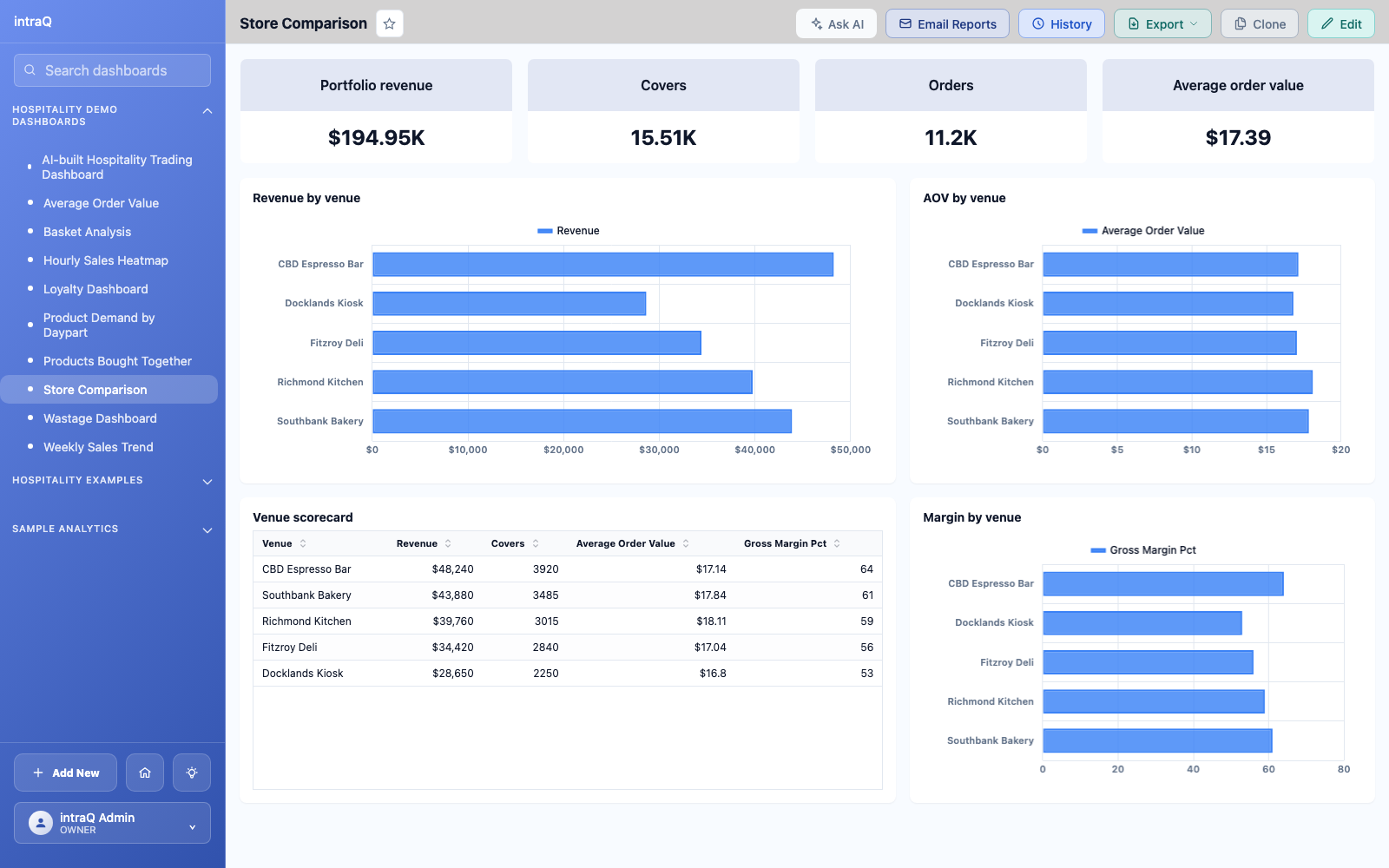
Task: Collapse Hospitality Demo Dashboards section
Action: click(207, 111)
